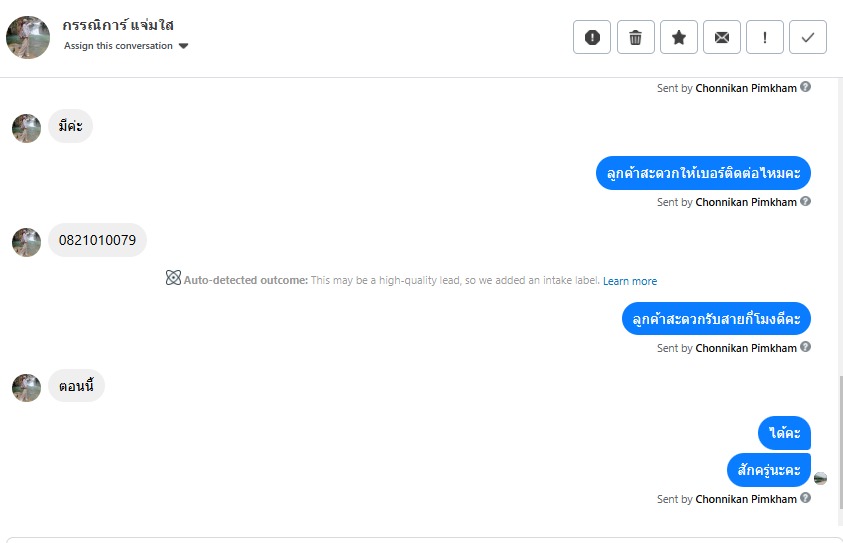Click the seen-by avatar near last message

[x=820, y=478]
